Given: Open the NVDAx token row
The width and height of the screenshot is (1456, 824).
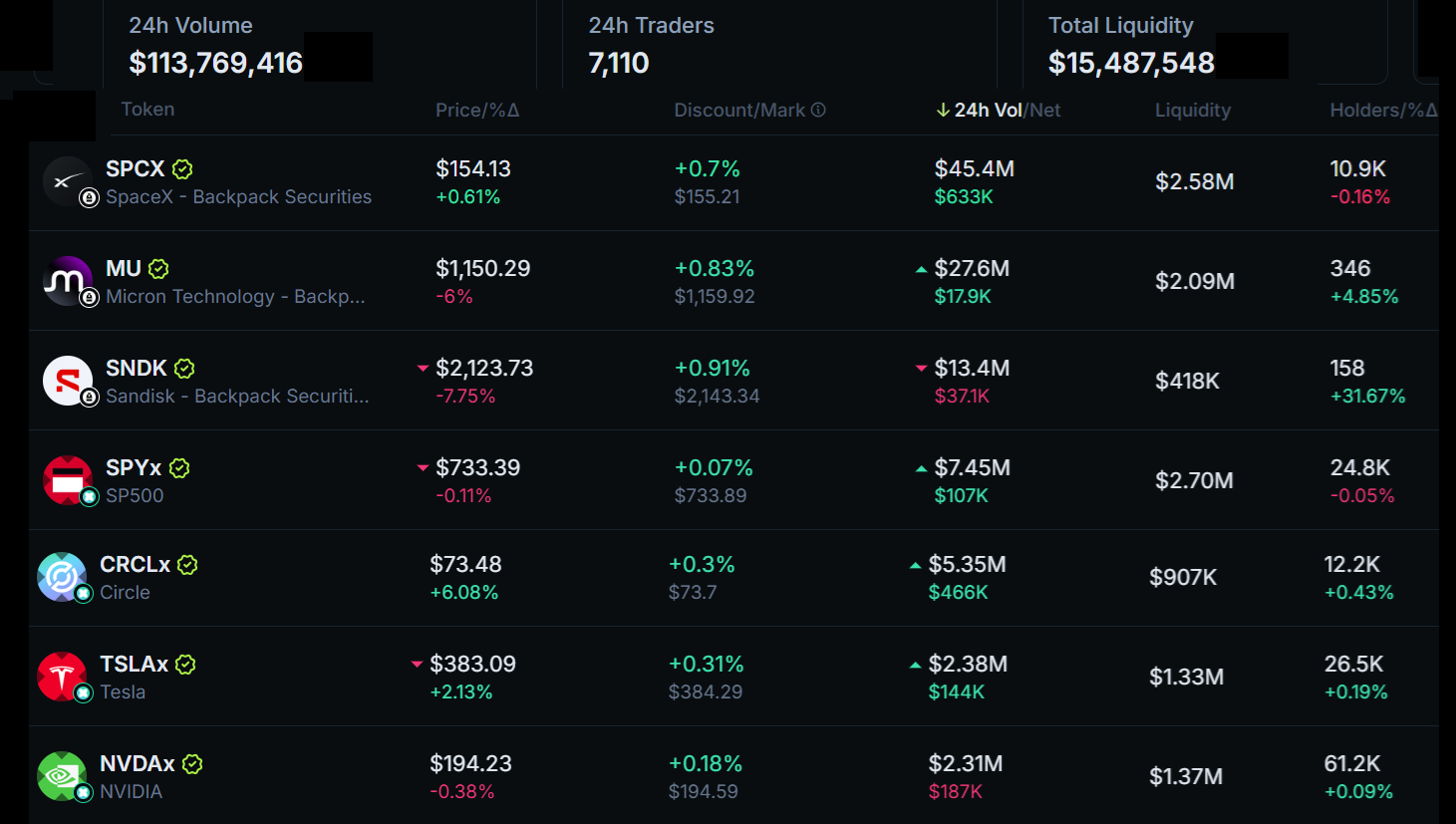Looking at the screenshot, I should click(x=733, y=775).
